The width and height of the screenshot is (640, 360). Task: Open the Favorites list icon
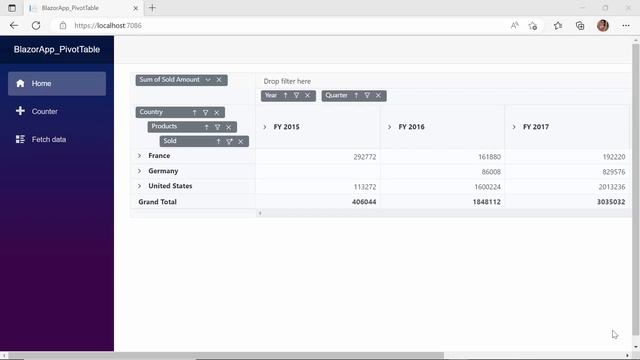tap(558, 25)
